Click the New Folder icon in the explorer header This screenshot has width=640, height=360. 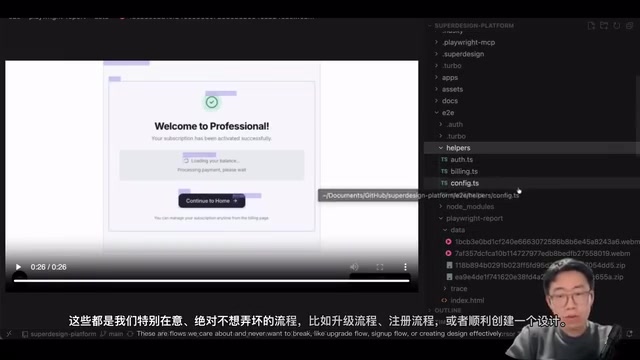pyautogui.click(x=604, y=26)
